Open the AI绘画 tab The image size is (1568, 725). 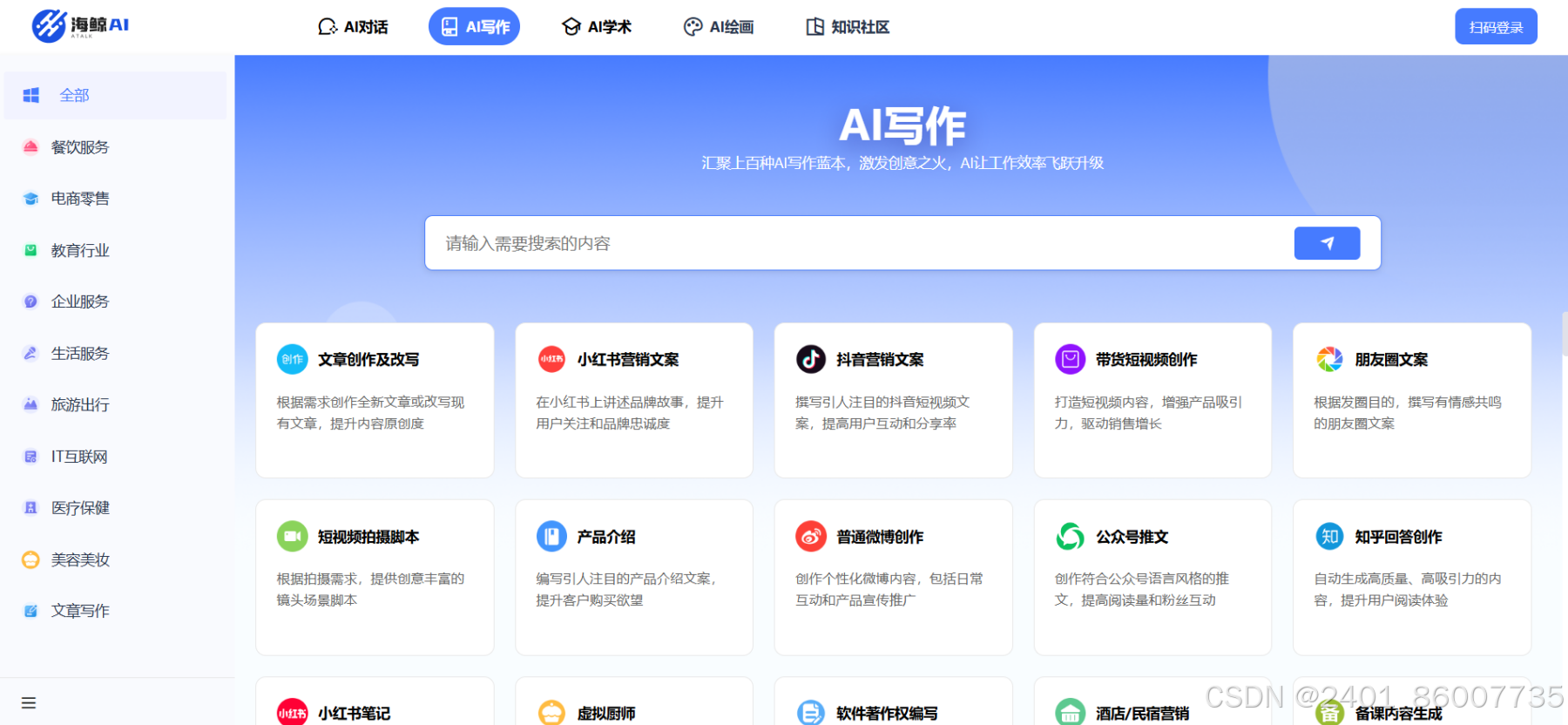(x=719, y=27)
